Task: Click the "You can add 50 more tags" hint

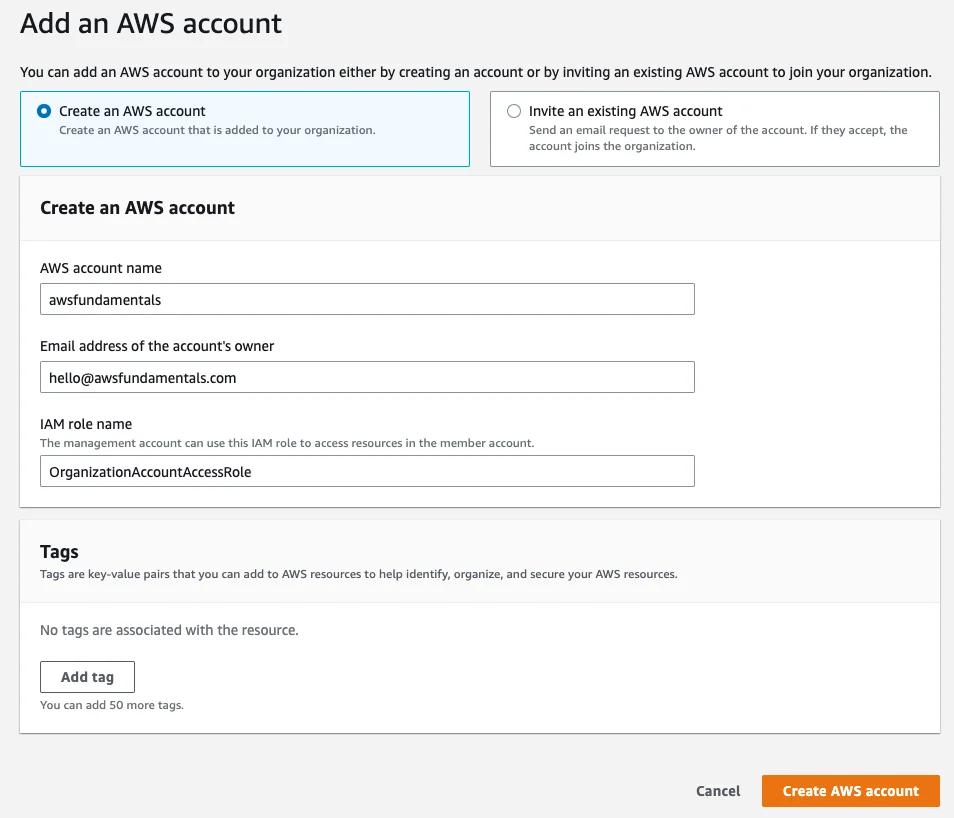Action: click(112, 705)
